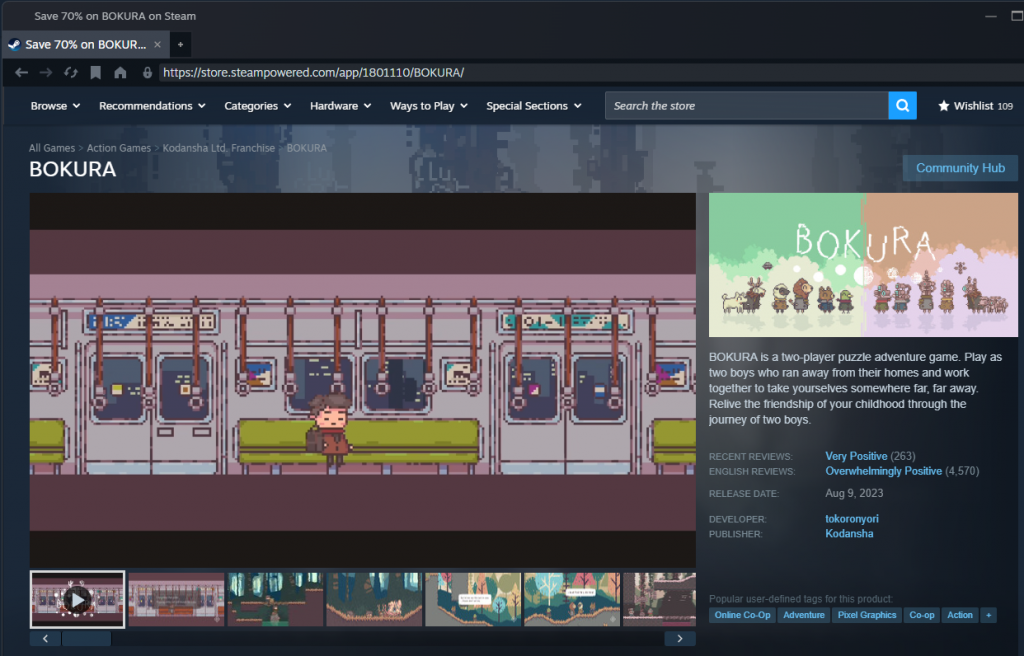Go back with the browser back arrow
1024x656 pixels.
point(21,73)
